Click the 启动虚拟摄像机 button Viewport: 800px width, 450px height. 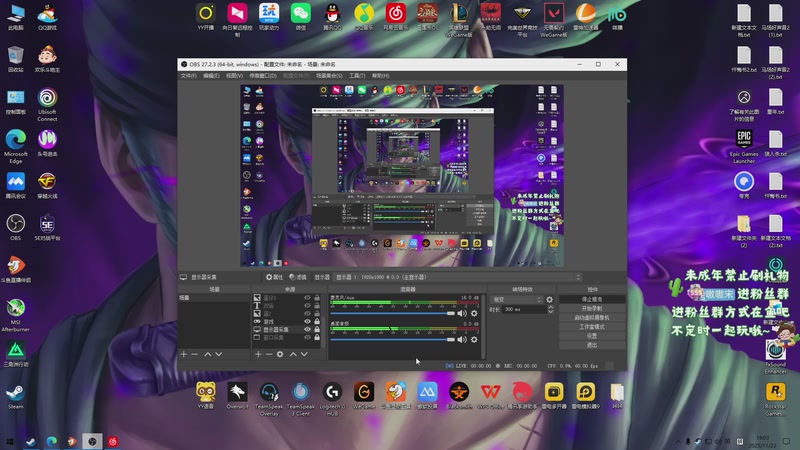(x=592, y=317)
